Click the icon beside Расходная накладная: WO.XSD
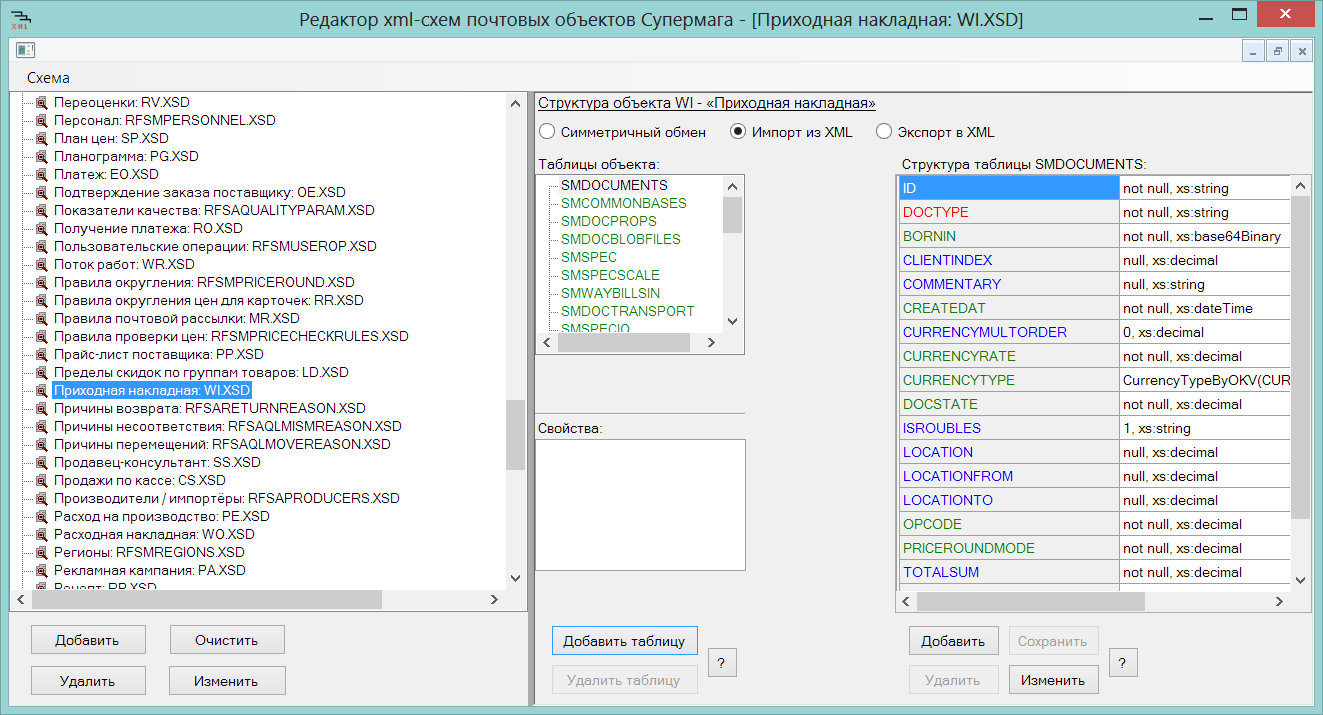This screenshot has width=1323, height=715. pos(42,534)
